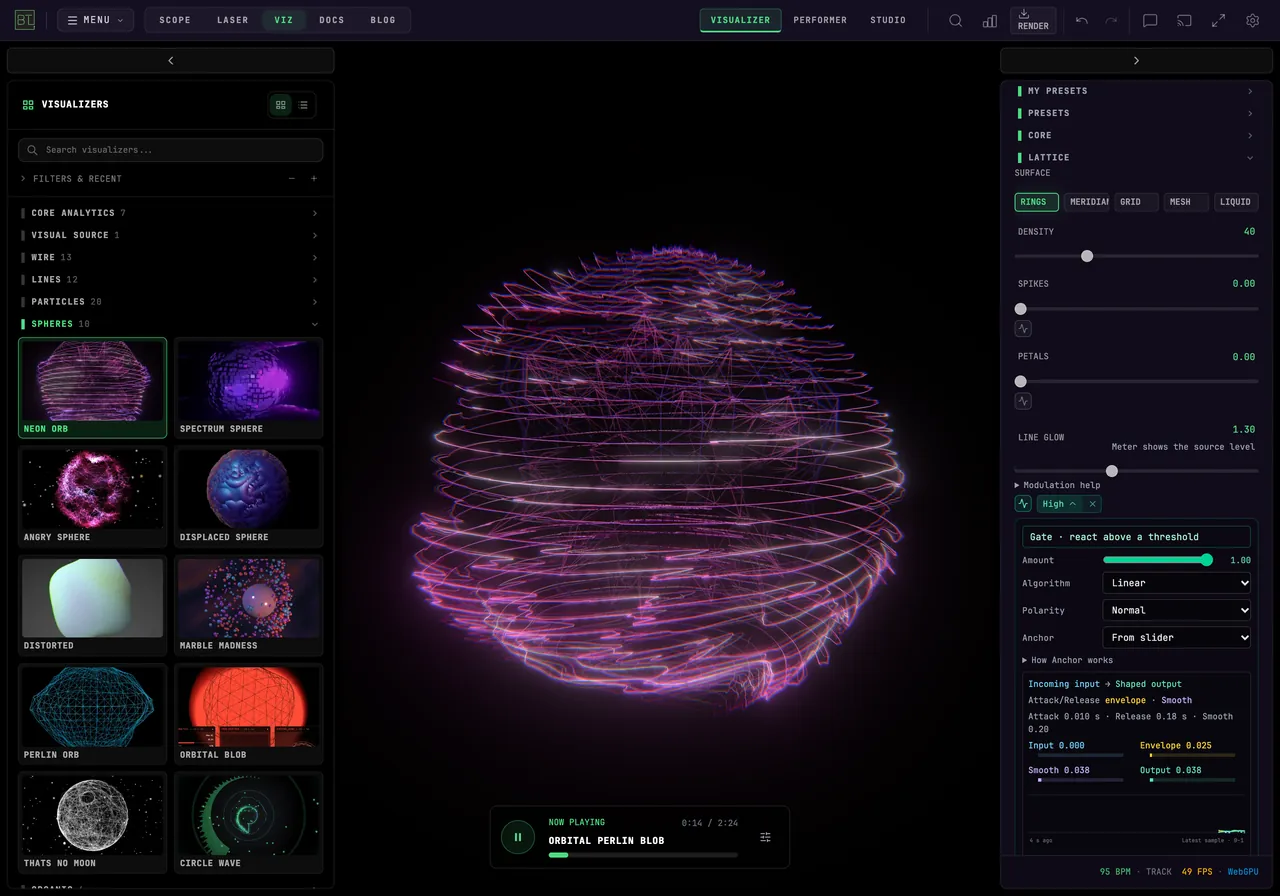This screenshot has height=896, width=1280.
Task: Collapse the right settings panel
Action: (x=1136, y=61)
